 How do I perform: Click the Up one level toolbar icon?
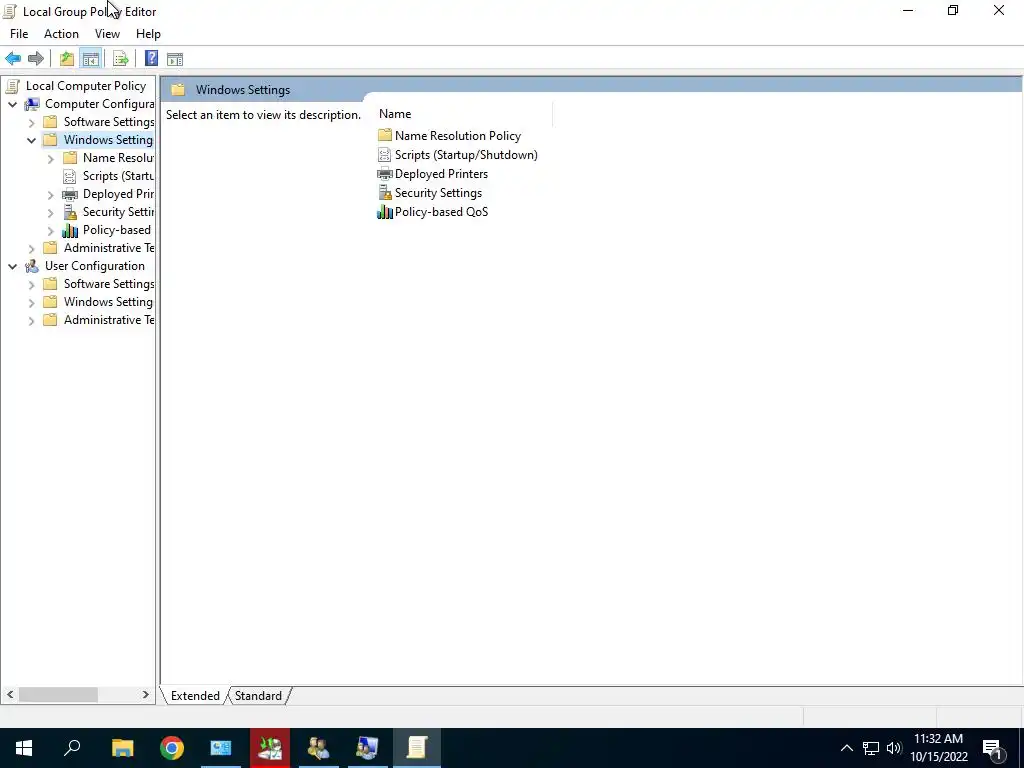(67, 59)
